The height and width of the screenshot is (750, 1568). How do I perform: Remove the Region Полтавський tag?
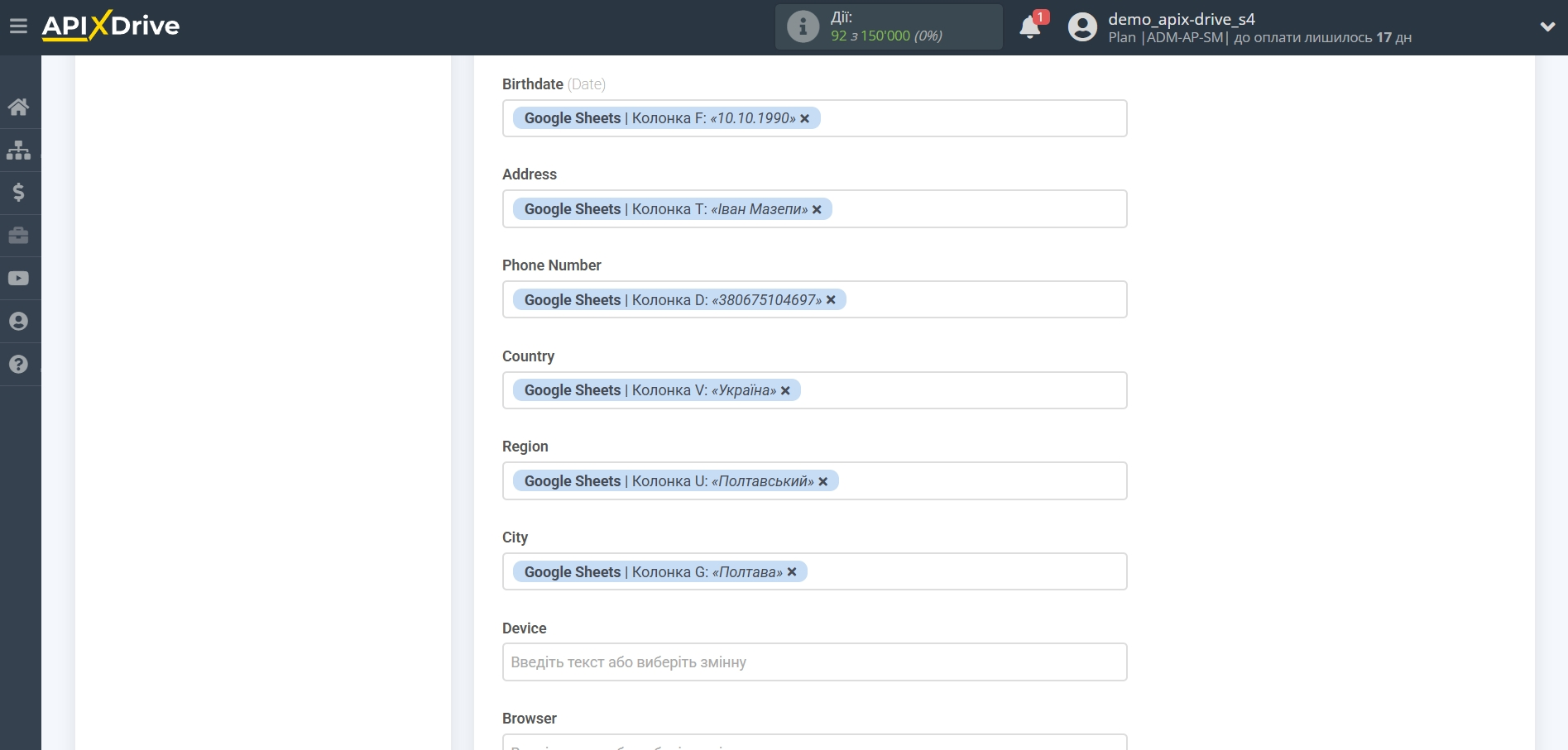823,482
